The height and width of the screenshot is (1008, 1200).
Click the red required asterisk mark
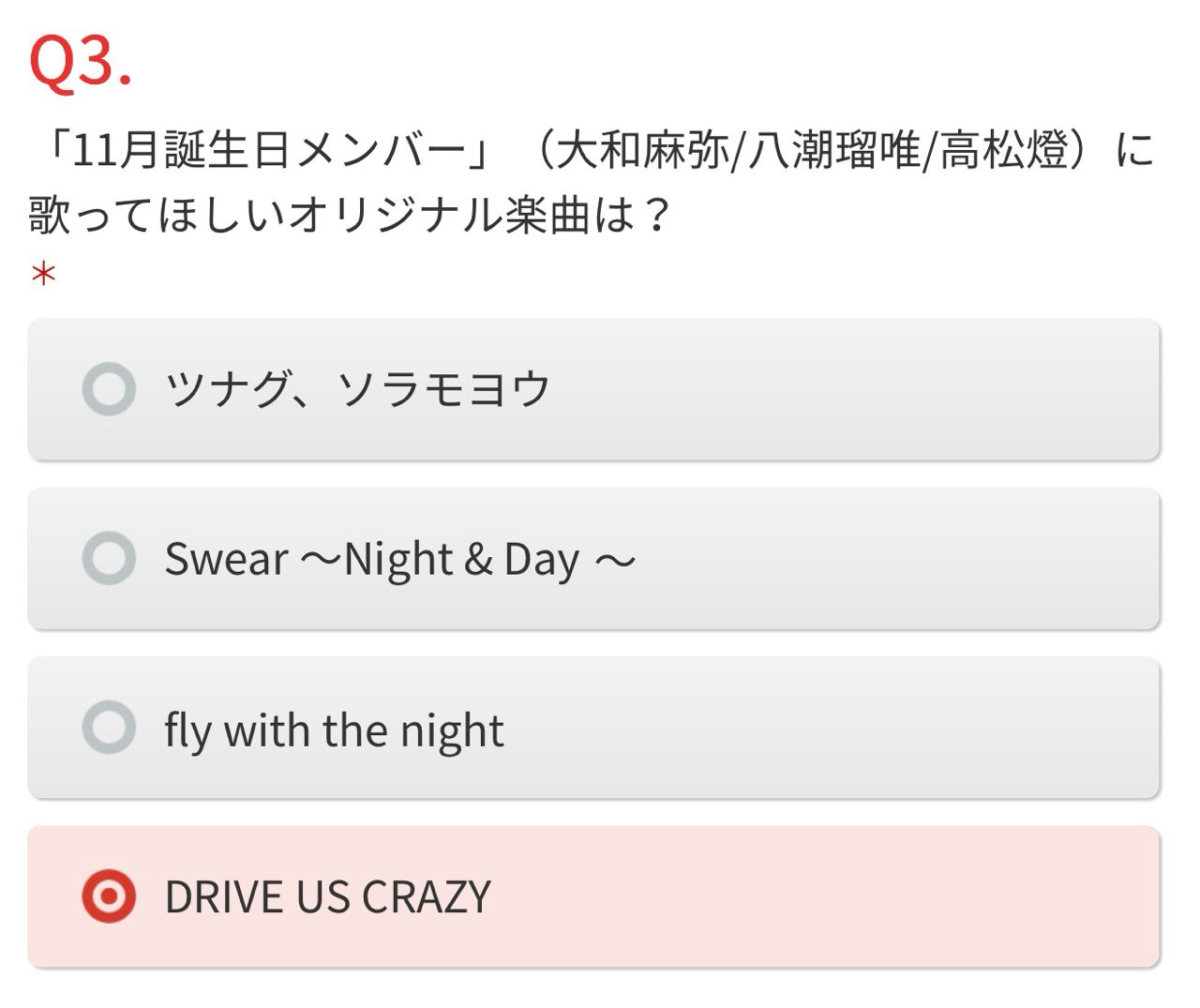(x=43, y=275)
